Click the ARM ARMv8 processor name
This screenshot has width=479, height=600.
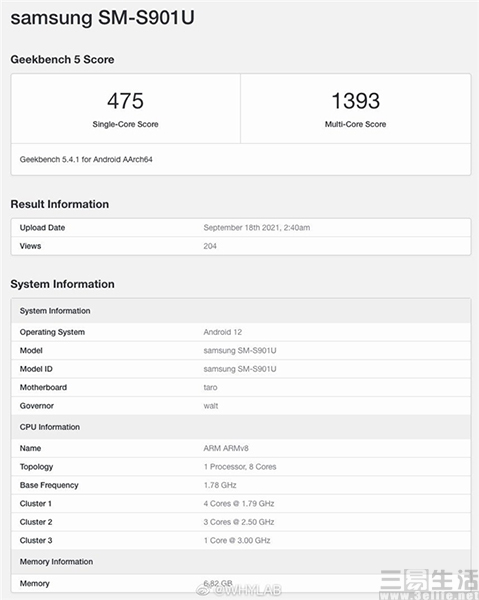226,448
